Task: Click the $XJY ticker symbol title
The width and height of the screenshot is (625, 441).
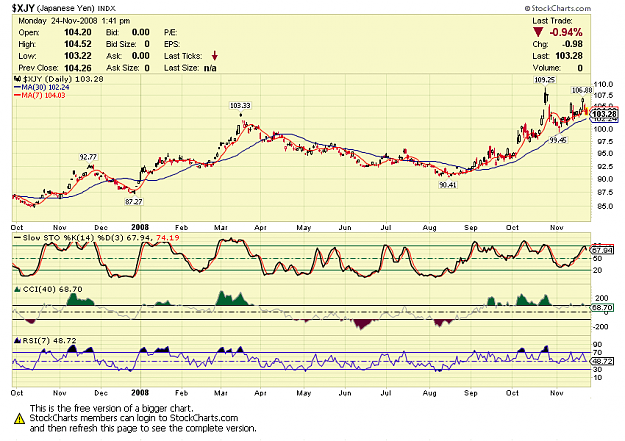Action: [23, 8]
